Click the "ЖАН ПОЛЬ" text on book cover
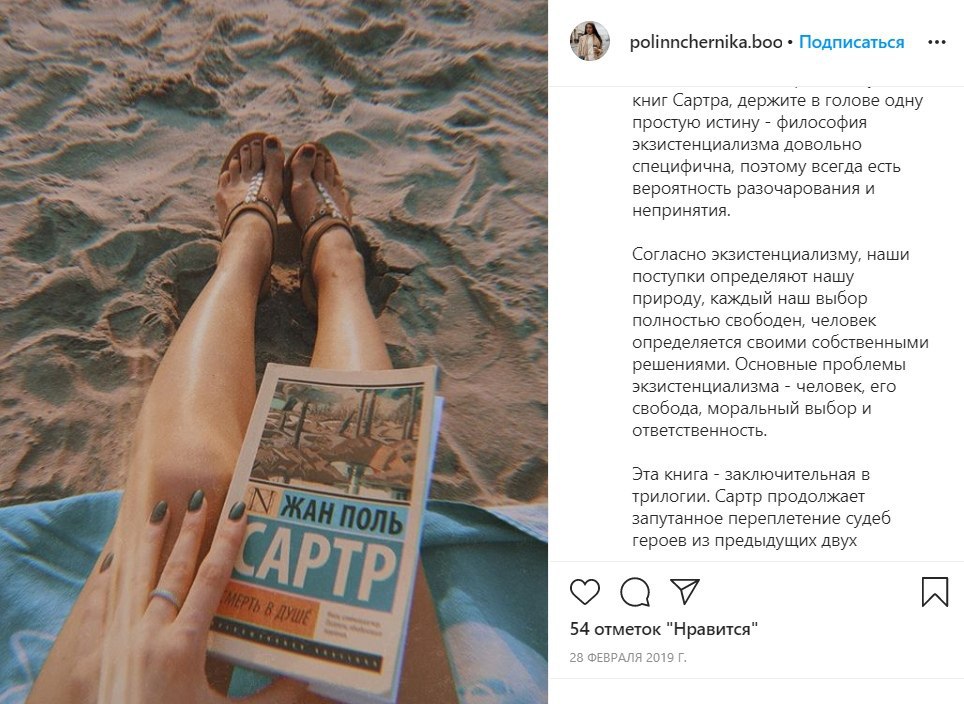 click(x=342, y=514)
